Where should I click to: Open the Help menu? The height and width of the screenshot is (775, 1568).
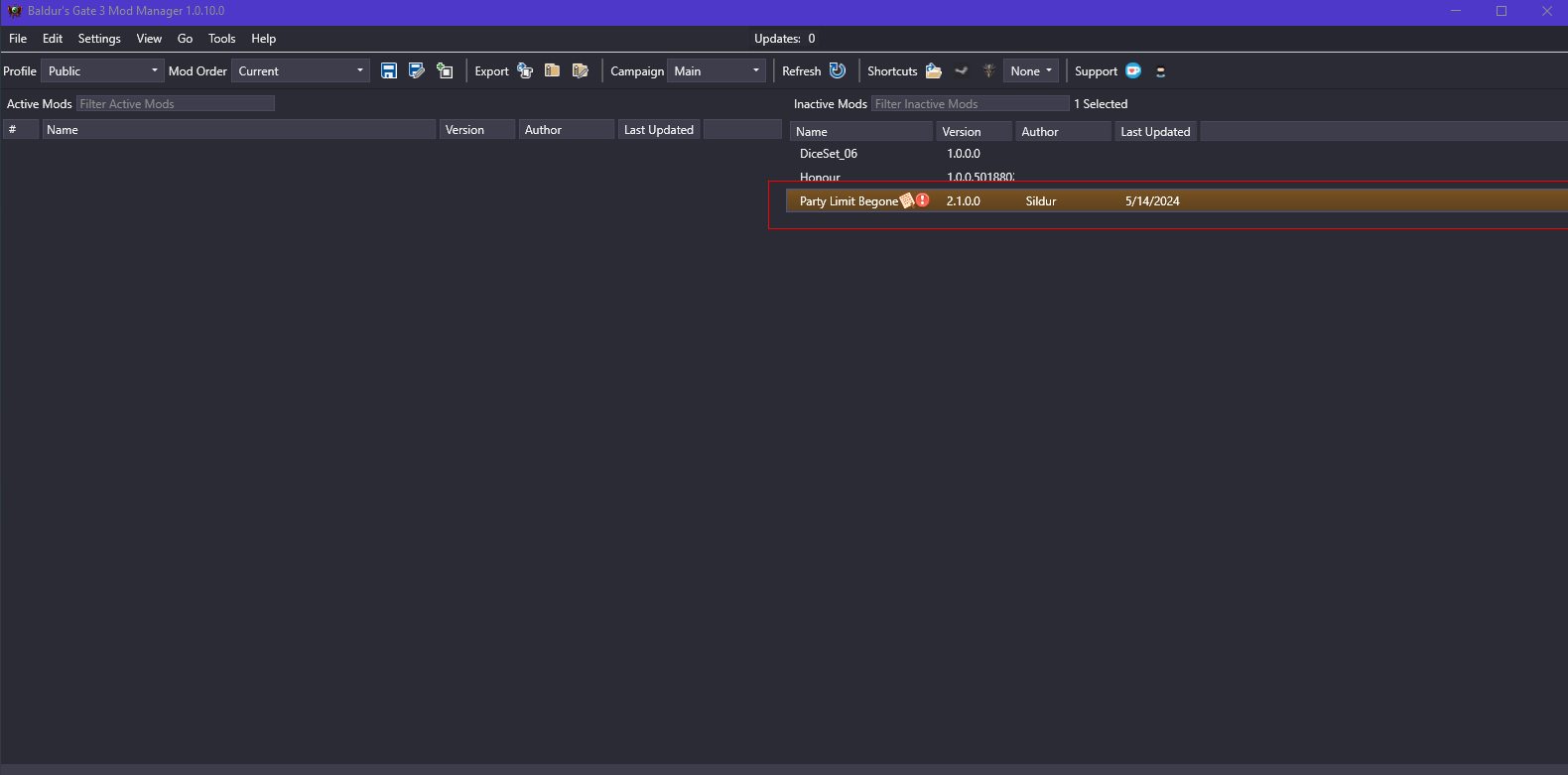264,39
